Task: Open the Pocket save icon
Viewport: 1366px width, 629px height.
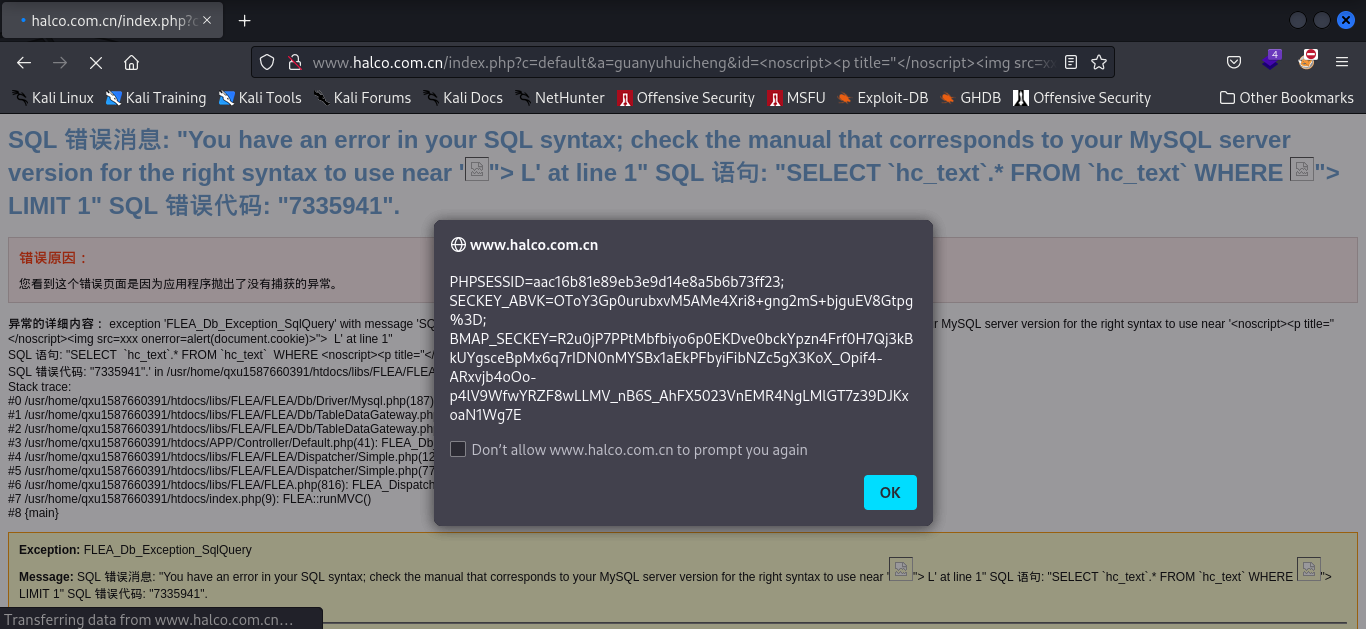Action: click(1234, 62)
